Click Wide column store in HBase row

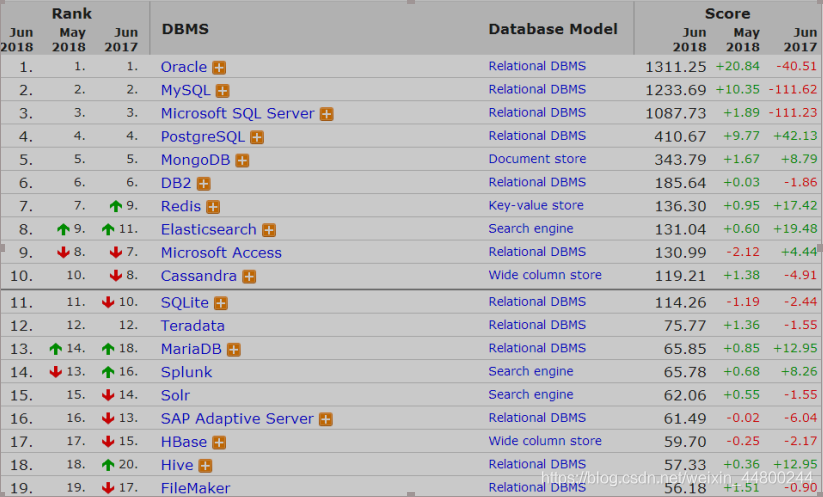point(545,441)
